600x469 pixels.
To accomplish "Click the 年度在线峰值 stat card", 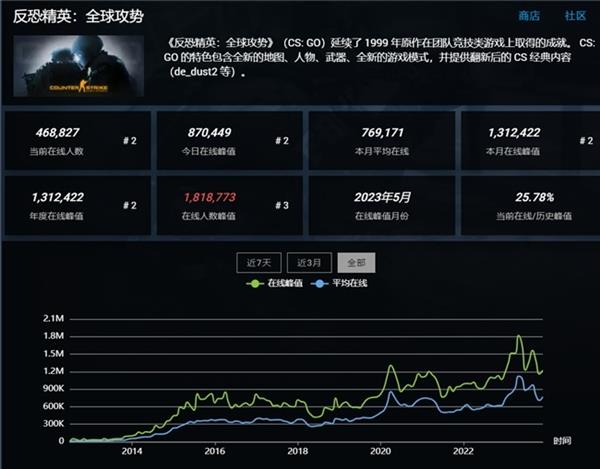I will click(x=78, y=205).
